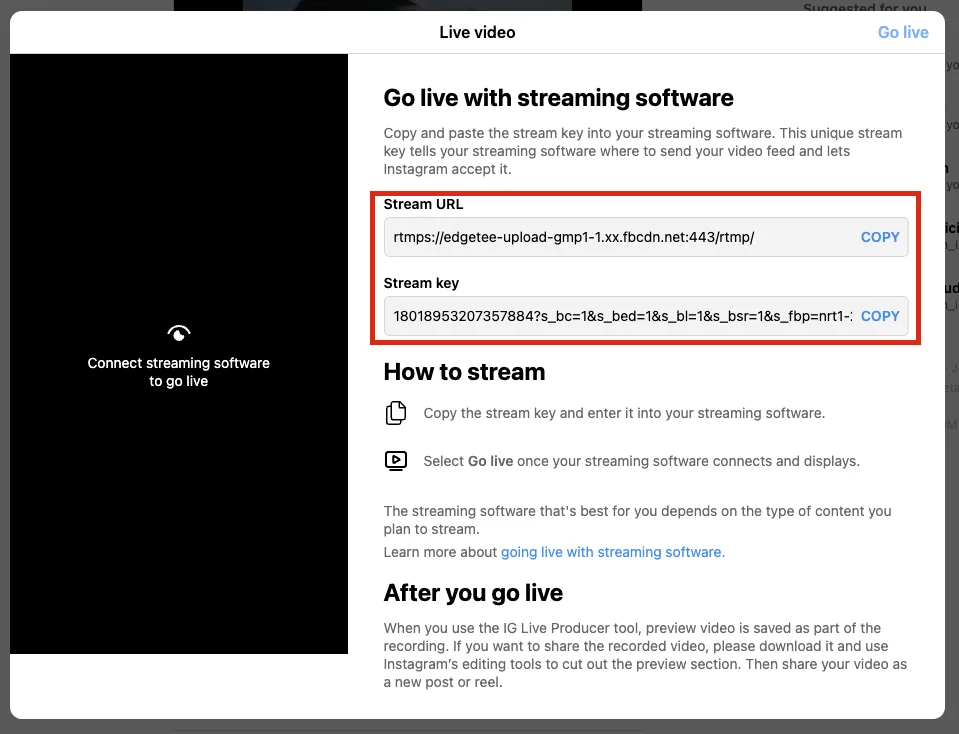
Task: Click the 'Select Go live once your streaming software connects' text
Action: click(x=642, y=461)
